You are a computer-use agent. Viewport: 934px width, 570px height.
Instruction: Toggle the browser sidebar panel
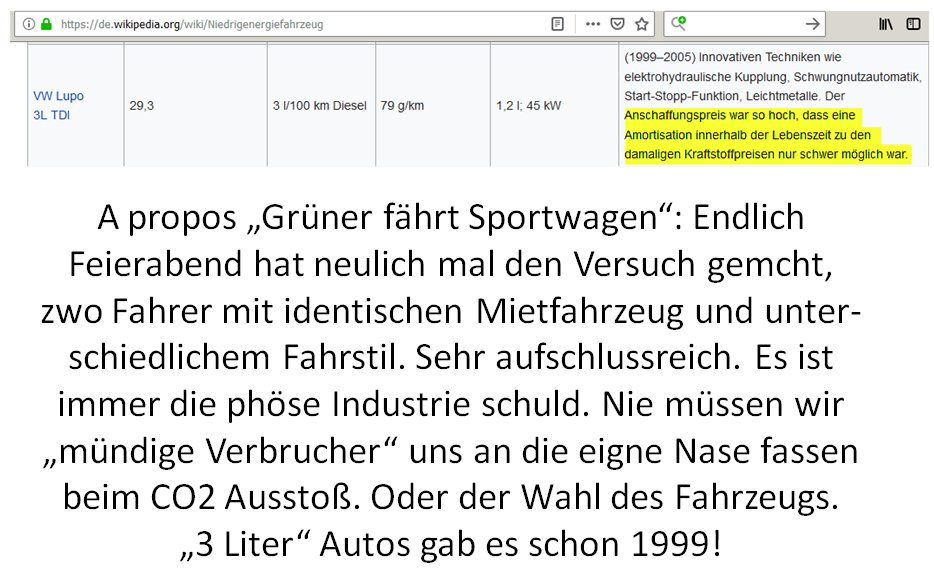913,23
